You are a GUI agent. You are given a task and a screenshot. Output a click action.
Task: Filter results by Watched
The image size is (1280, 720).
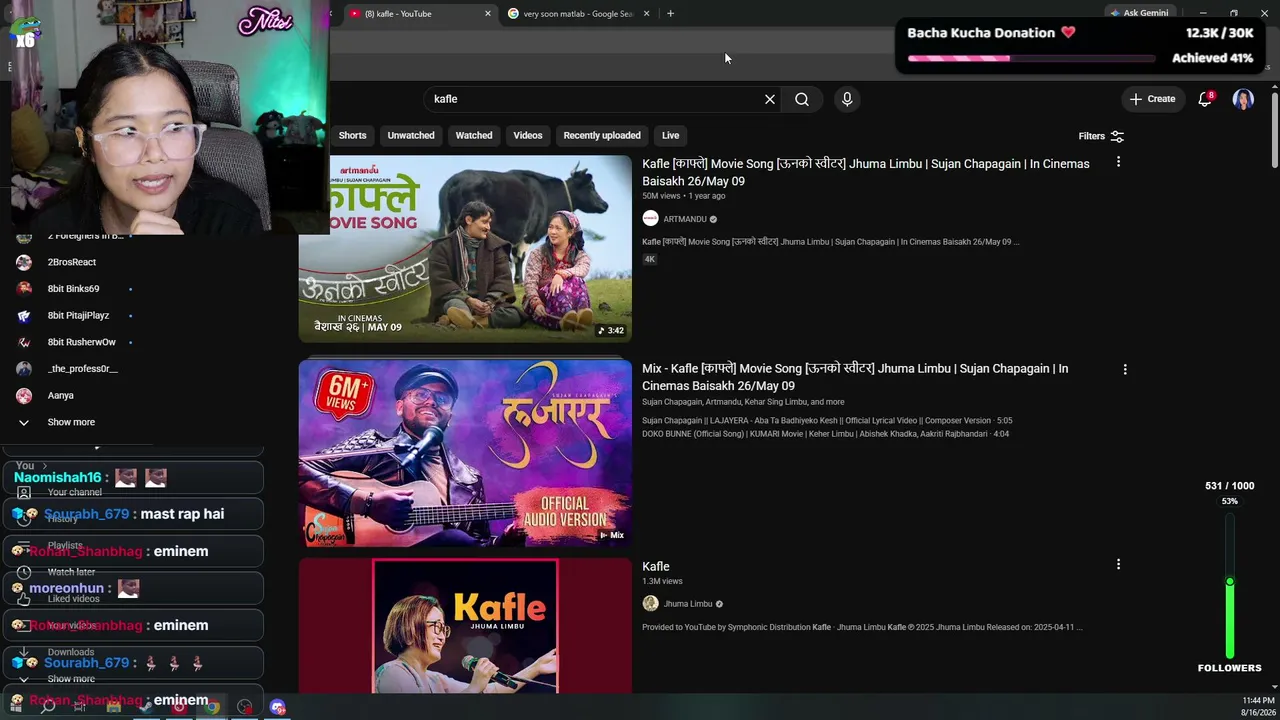point(474,136)
